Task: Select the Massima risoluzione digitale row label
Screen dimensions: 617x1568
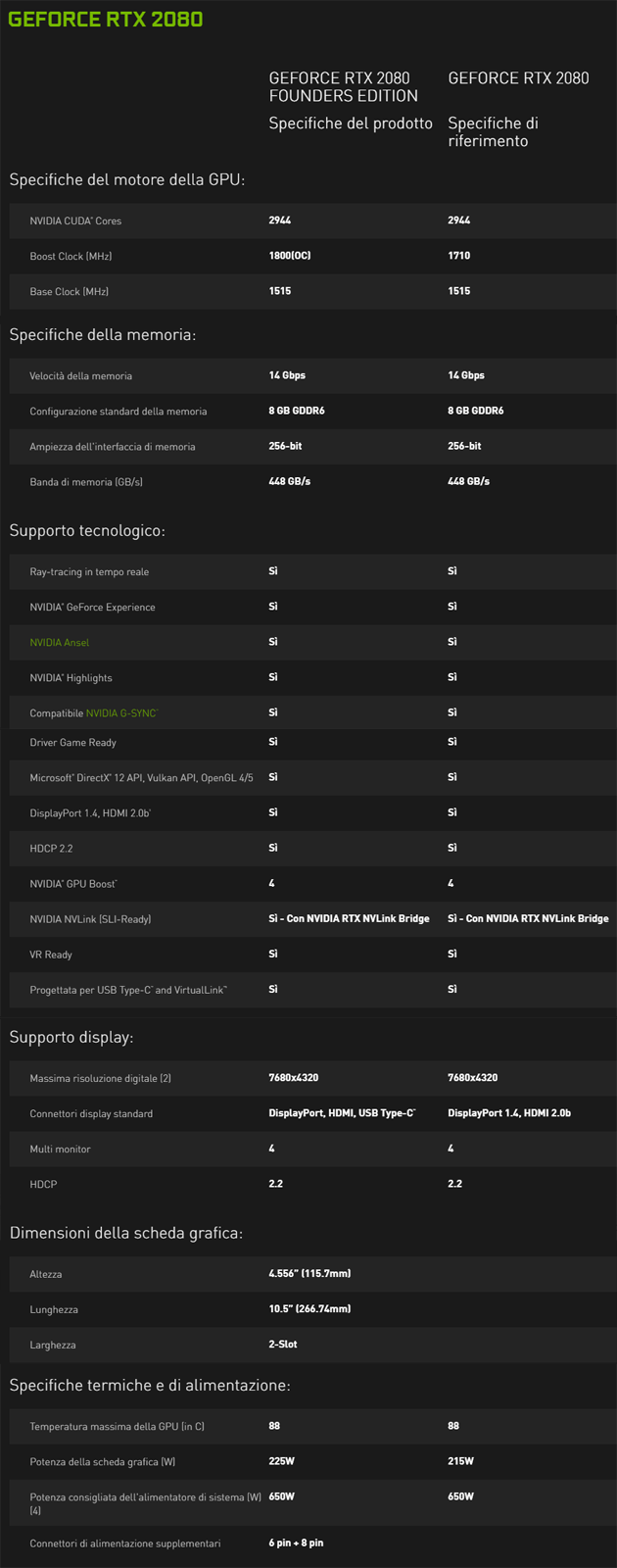Action: point(100,1079)
